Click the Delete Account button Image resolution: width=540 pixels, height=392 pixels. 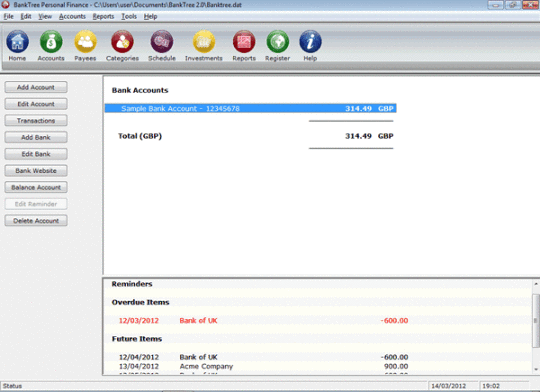point(36,220)
